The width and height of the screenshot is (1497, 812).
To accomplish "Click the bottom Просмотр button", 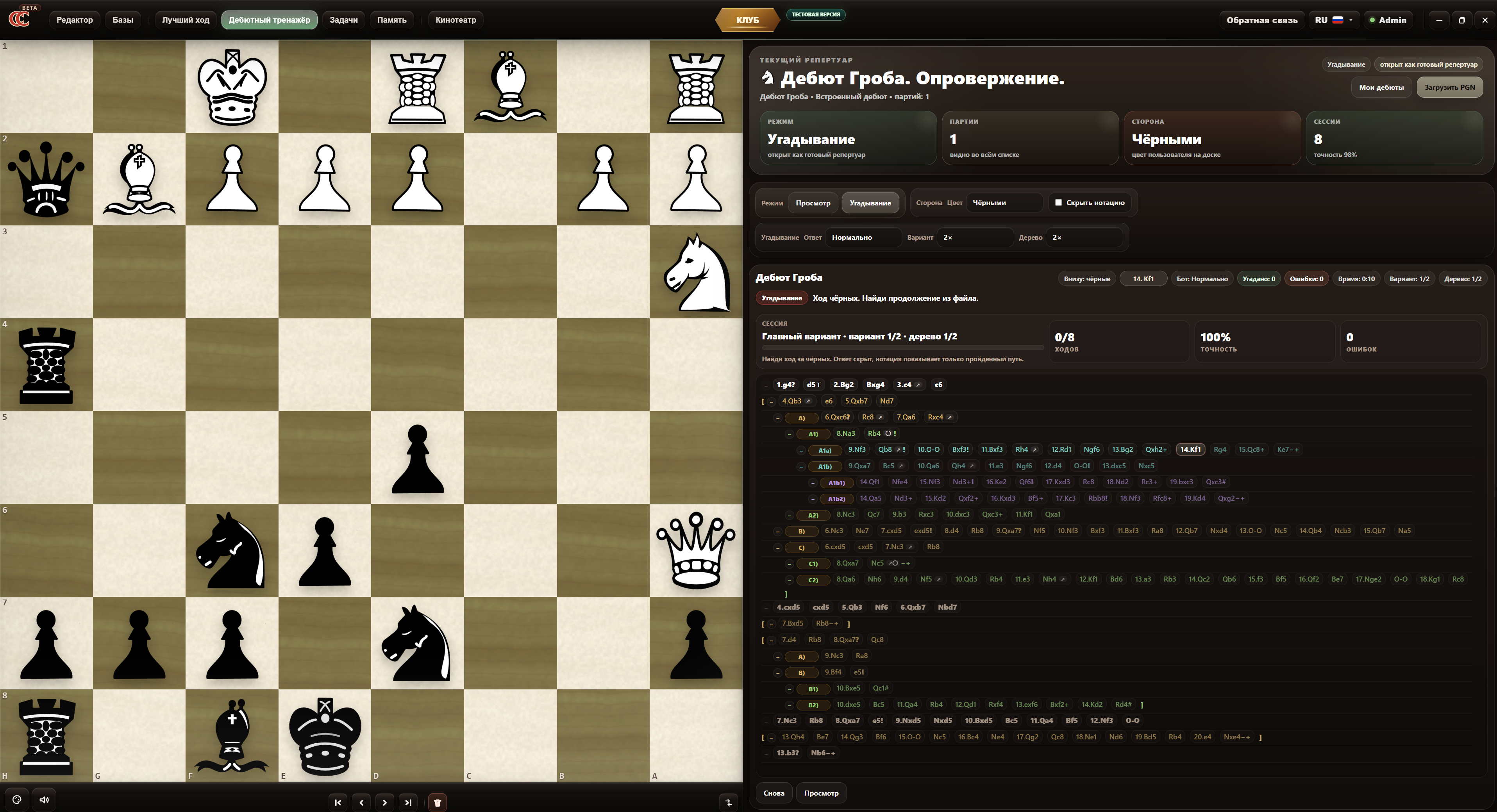I will pyautogui.click(x=821, y=793).
